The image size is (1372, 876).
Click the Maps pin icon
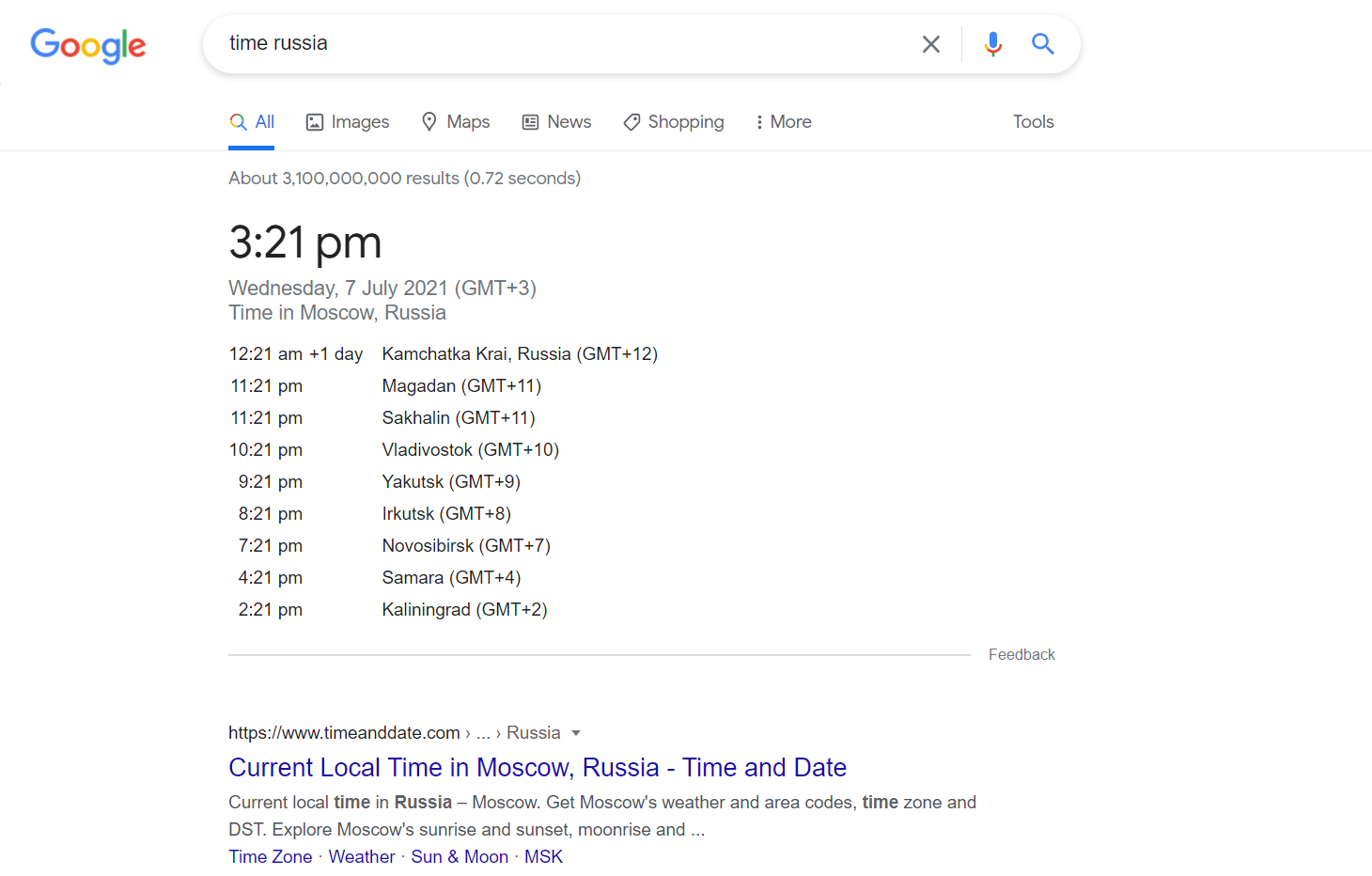(x=429, y=122)
